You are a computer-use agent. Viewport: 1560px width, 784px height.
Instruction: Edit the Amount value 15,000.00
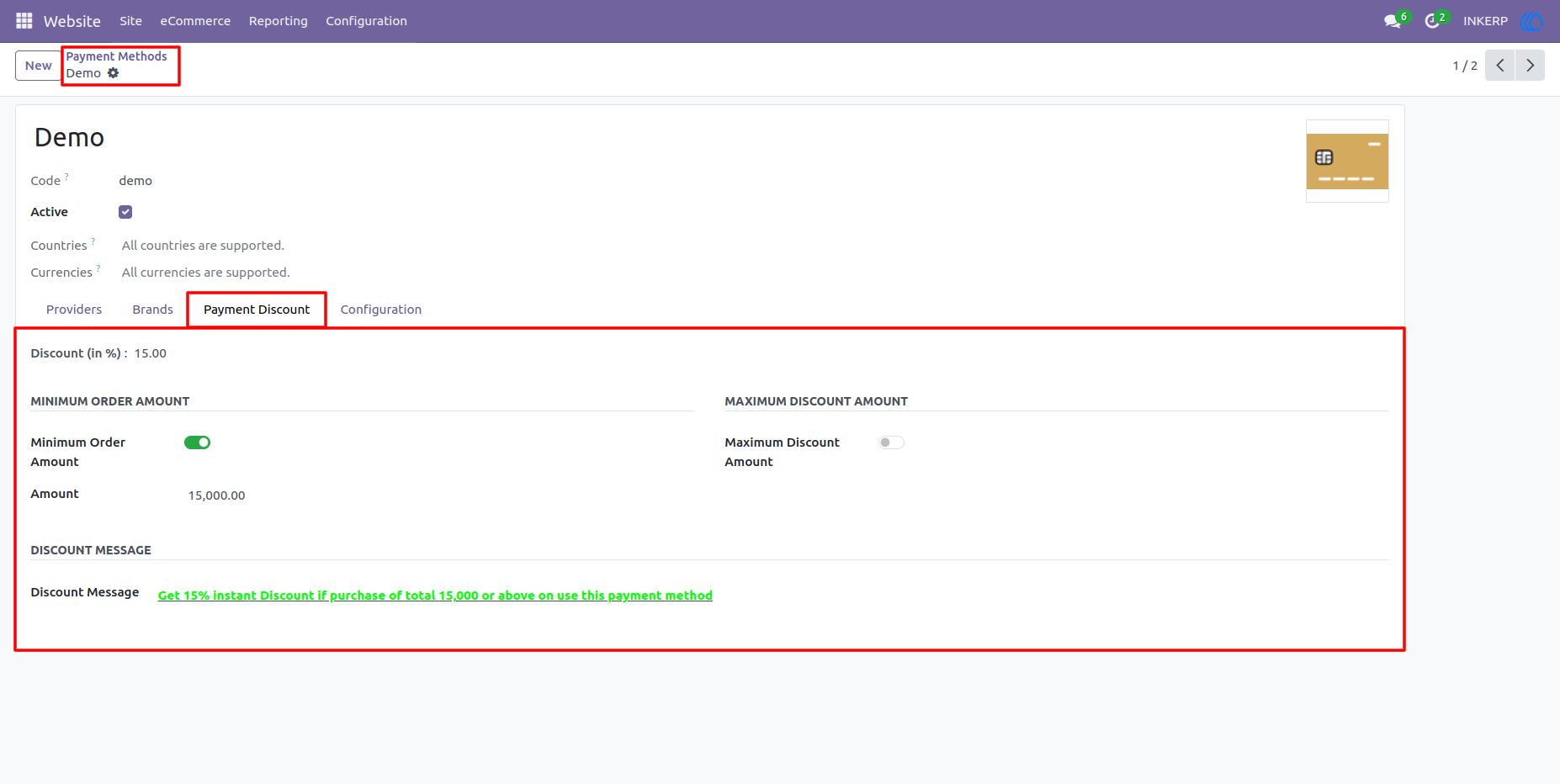click(x=216, y=495)
